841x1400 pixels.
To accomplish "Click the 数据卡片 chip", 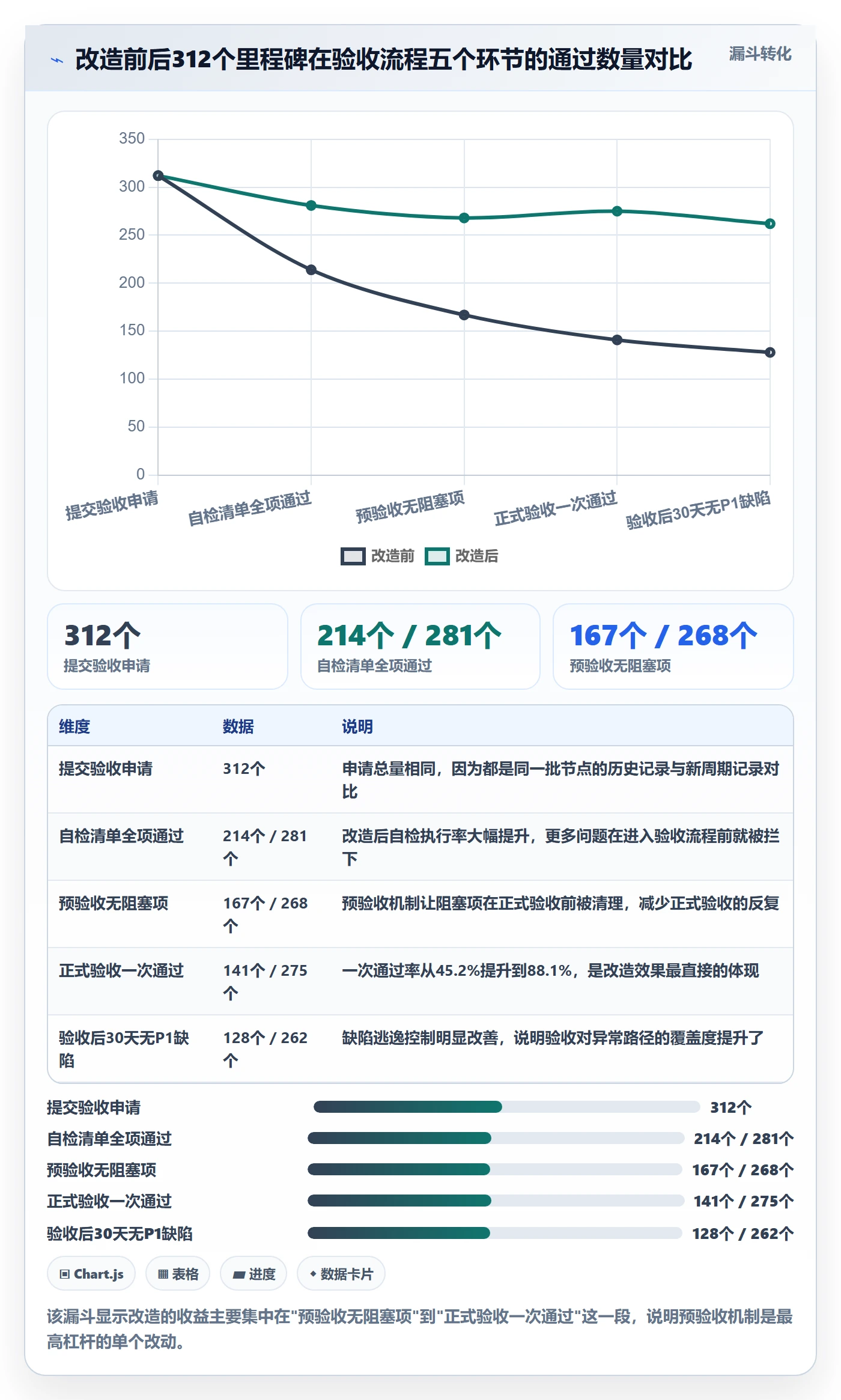I will (x=341, y=1273).
